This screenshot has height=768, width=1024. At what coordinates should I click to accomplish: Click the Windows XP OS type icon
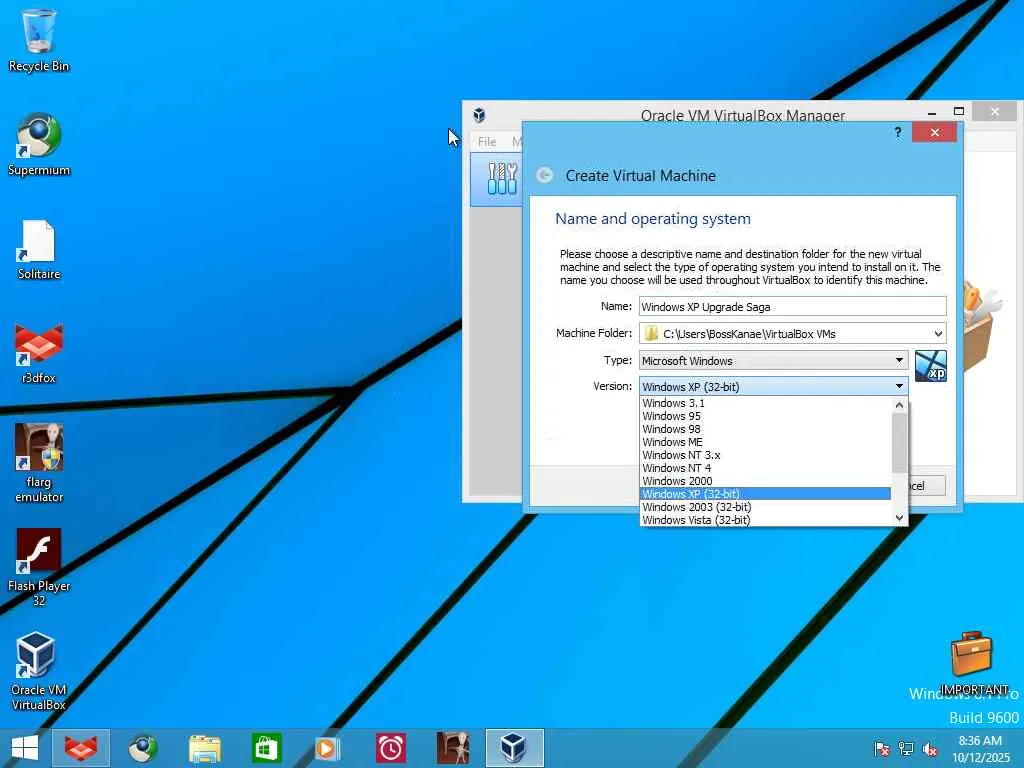pos(931,366)
